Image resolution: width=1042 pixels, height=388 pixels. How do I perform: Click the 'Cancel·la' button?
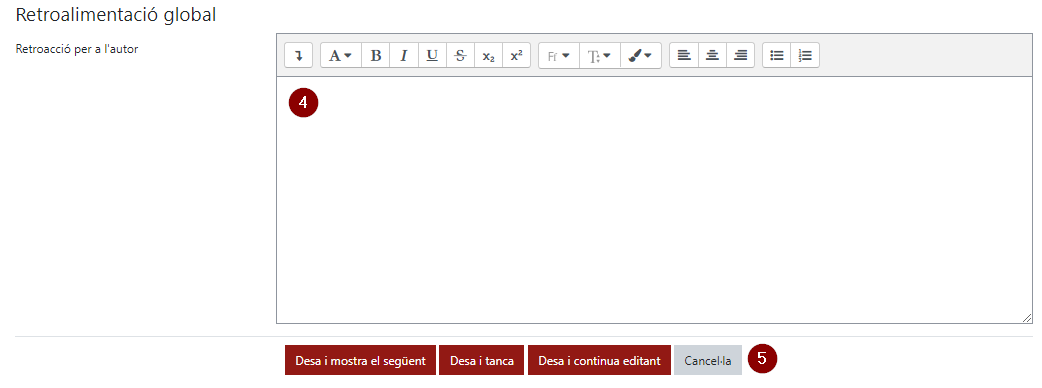click(x=708, y=361)
